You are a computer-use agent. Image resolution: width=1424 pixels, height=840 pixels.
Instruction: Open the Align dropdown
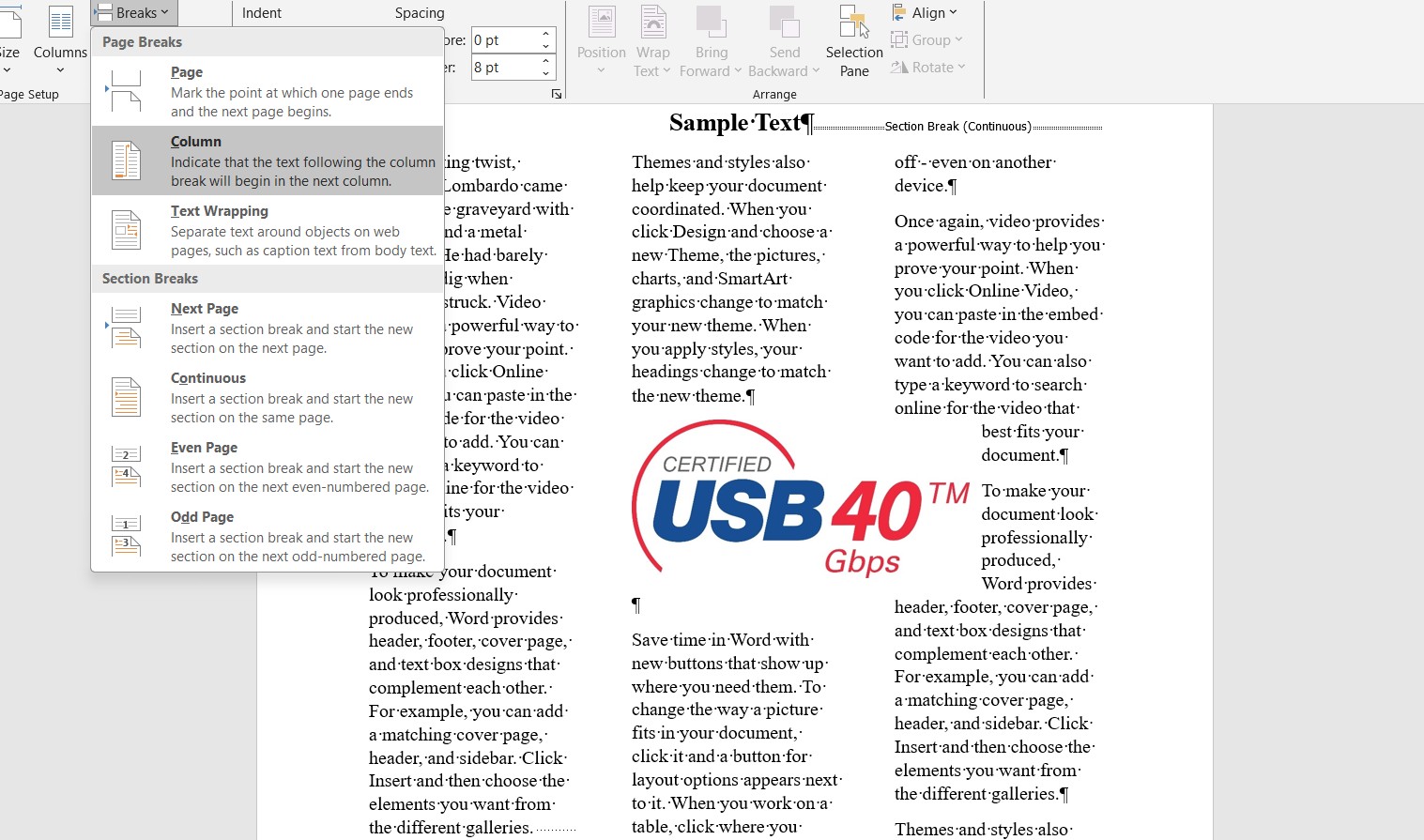[x=924, y=13]
